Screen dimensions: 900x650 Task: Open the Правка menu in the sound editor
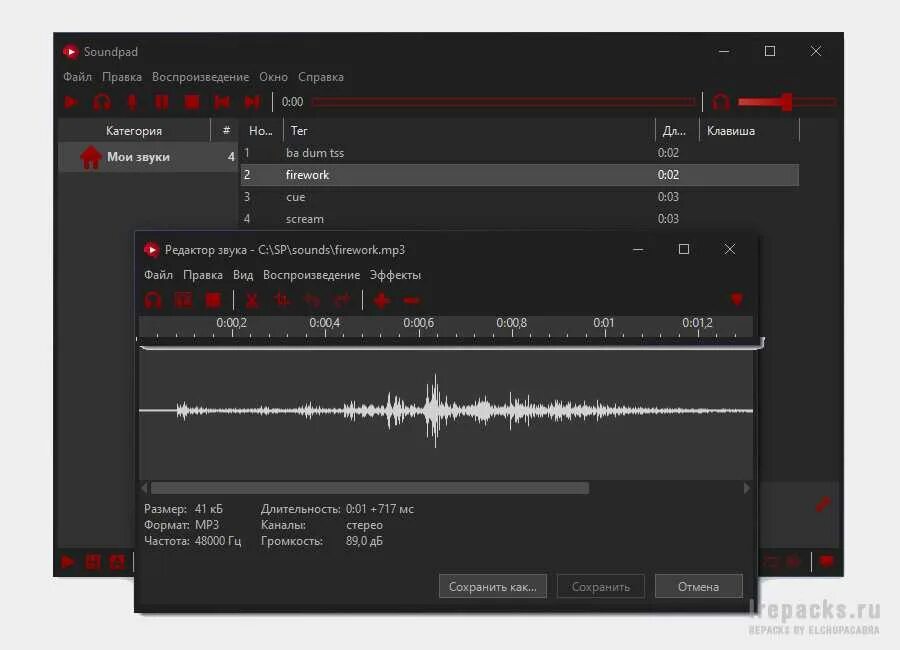coord(203,275)
